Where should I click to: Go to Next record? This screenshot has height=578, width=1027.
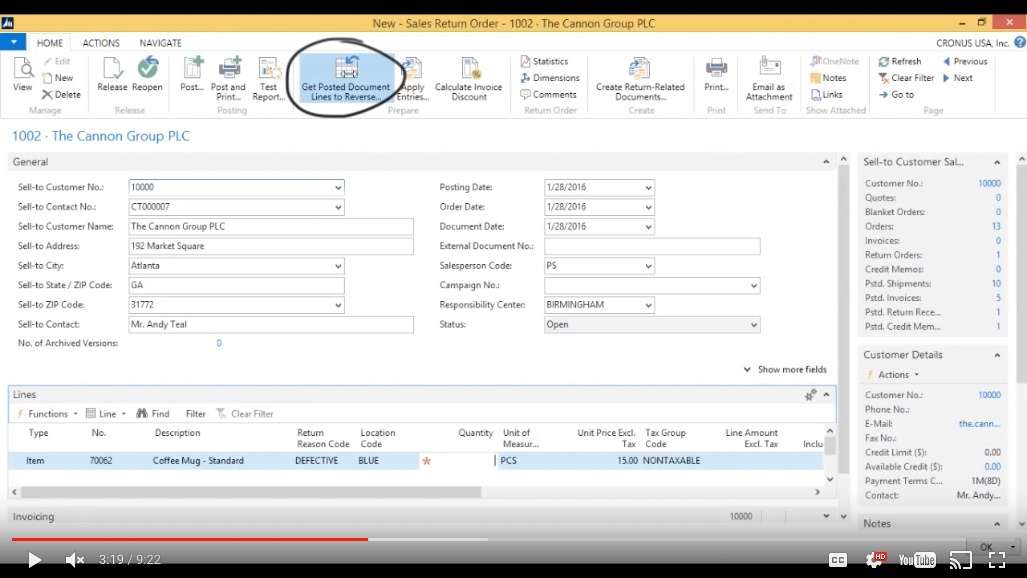coord(958,77)
